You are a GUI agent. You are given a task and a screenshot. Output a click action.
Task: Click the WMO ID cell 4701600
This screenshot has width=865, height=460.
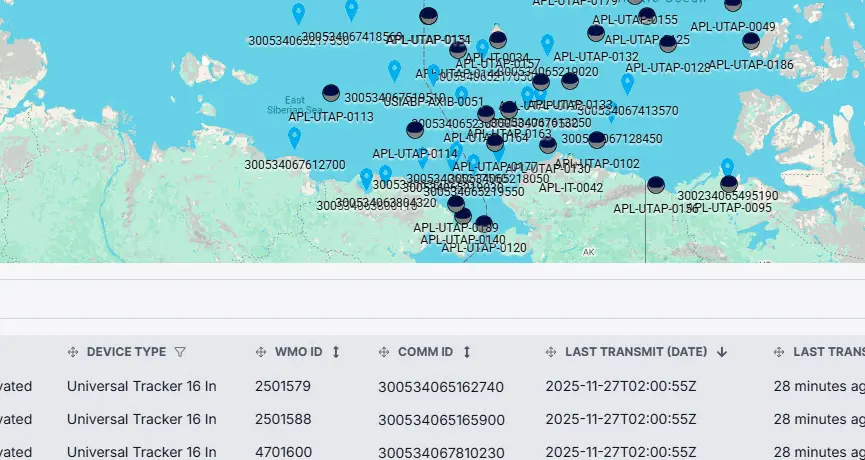coord(283,452)
